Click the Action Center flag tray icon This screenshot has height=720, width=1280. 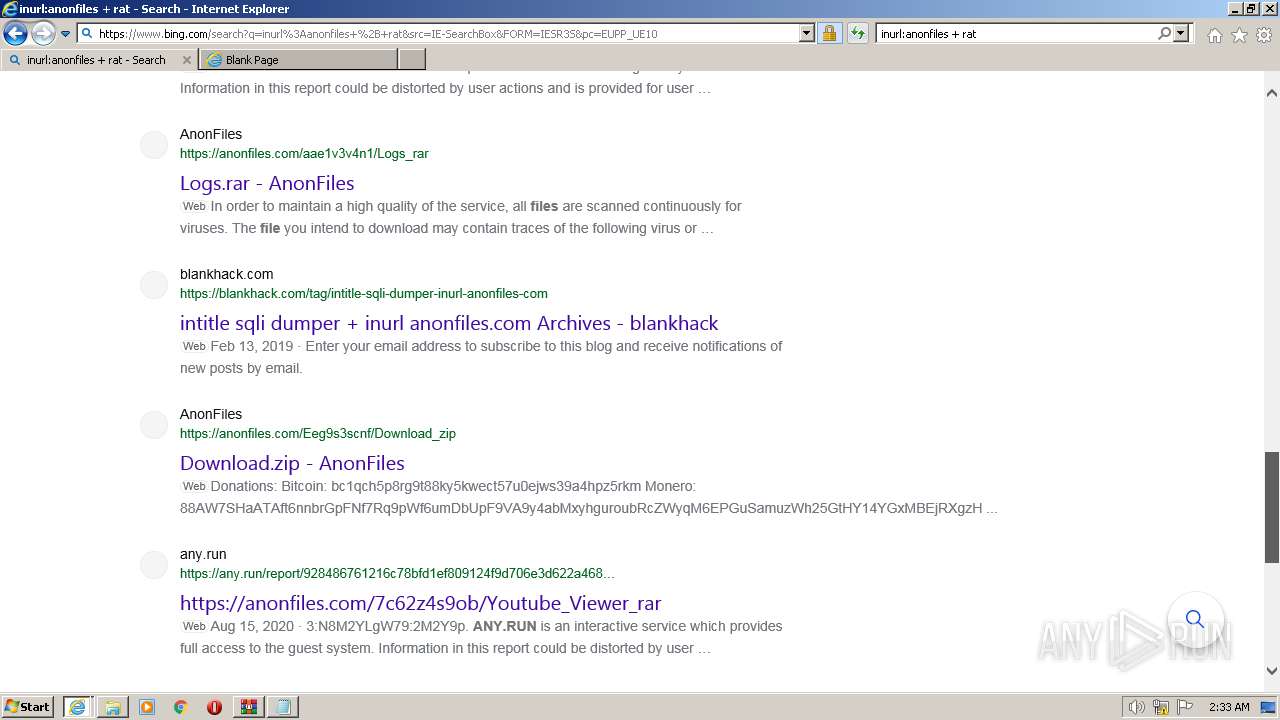pos(1184,707)
